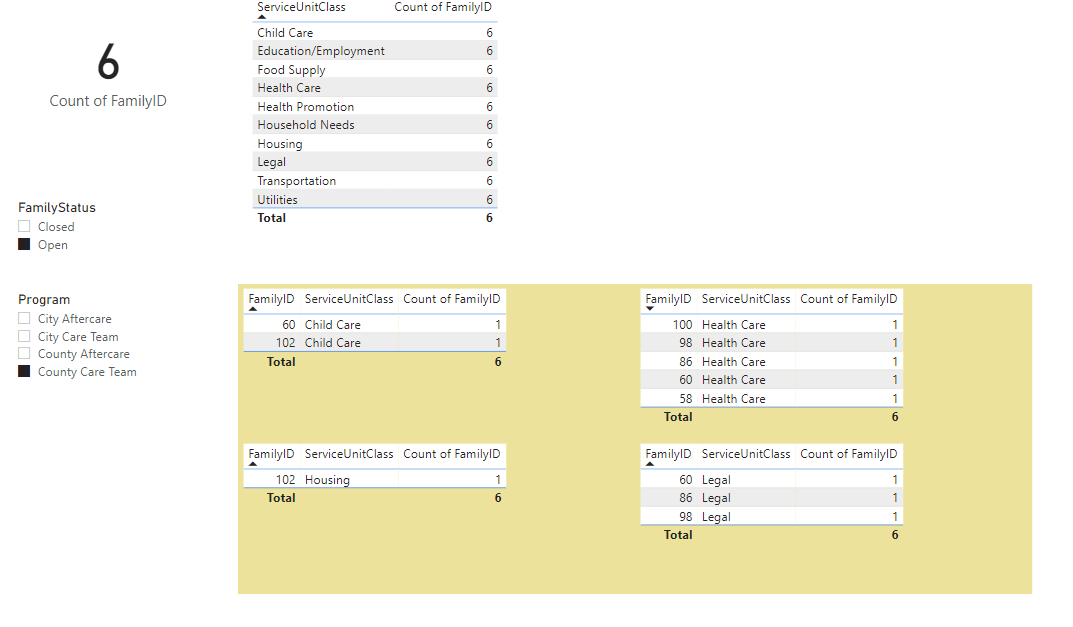This screenshot has width=1073, height=627.
Task: Click the Education/Employment row in top table
Action: (x=375, y=51)
